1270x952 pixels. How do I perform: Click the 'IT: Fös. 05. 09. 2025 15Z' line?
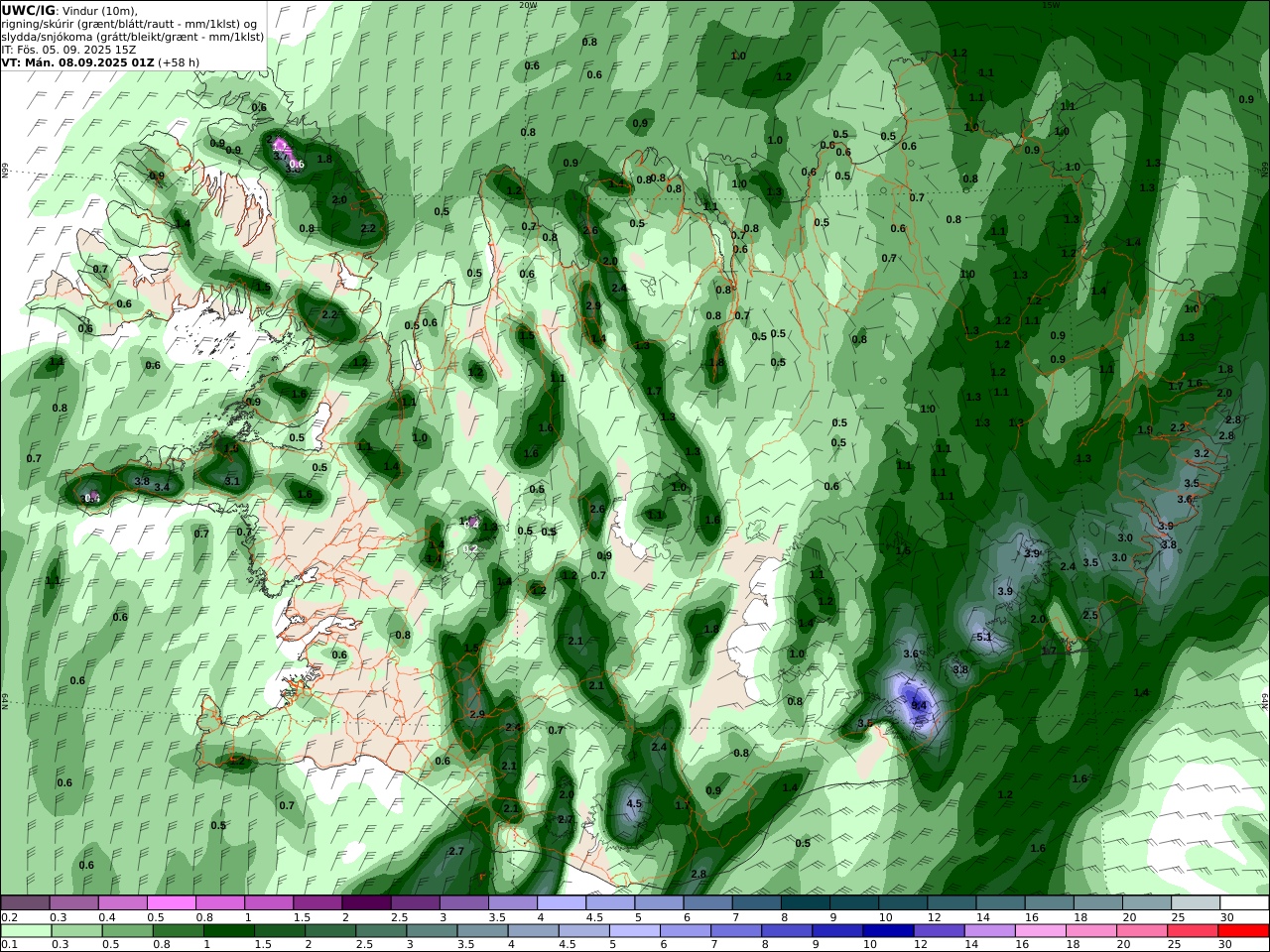click(68, 49)
